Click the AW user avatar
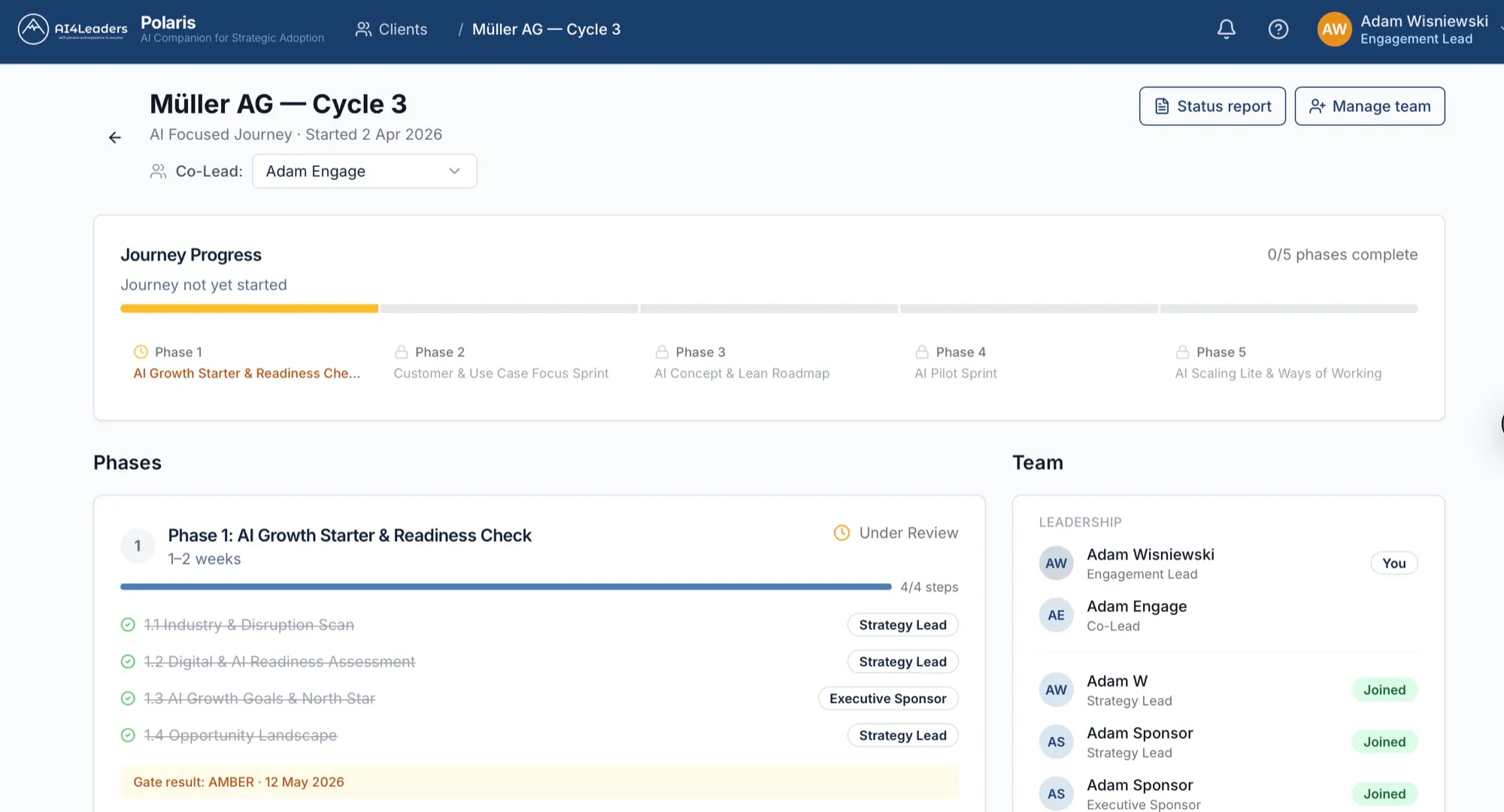The image size is (1504, 812). [1334, 29]
